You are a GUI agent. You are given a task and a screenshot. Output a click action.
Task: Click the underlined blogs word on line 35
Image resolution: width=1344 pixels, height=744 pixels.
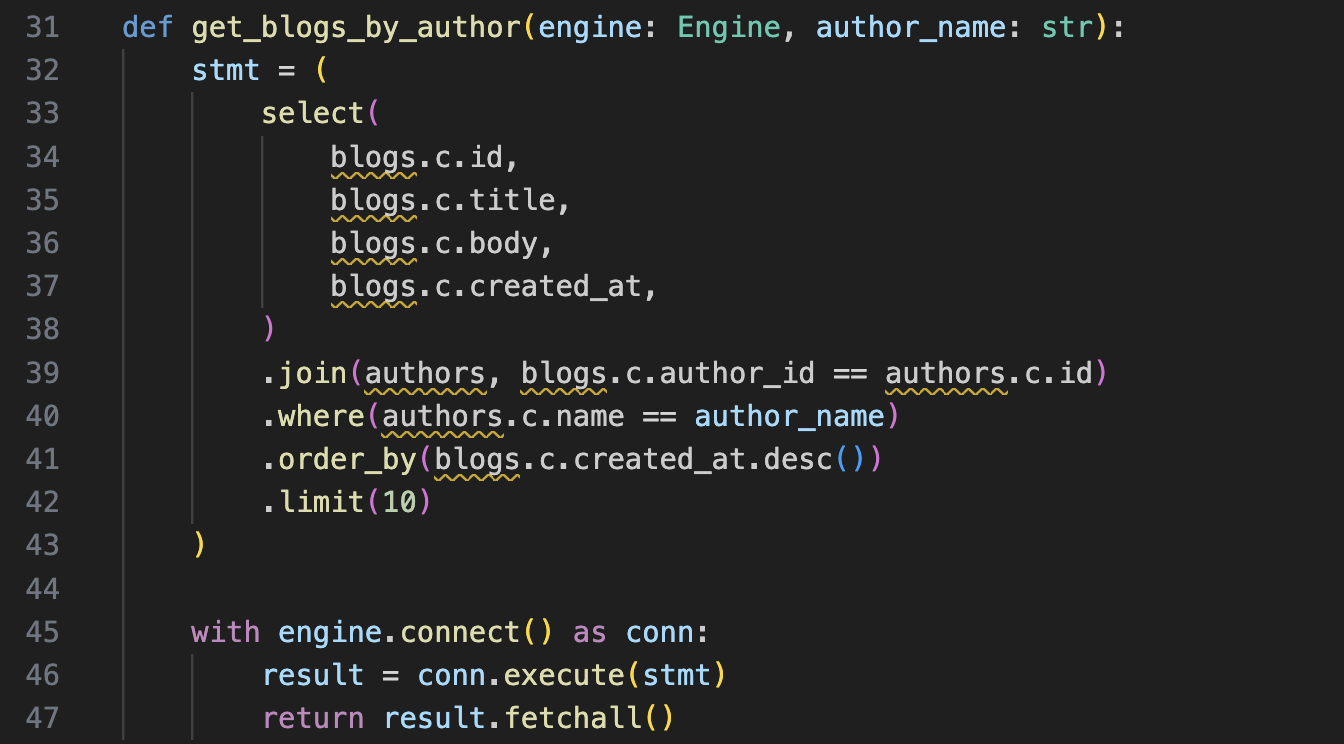tap(372, 199)
